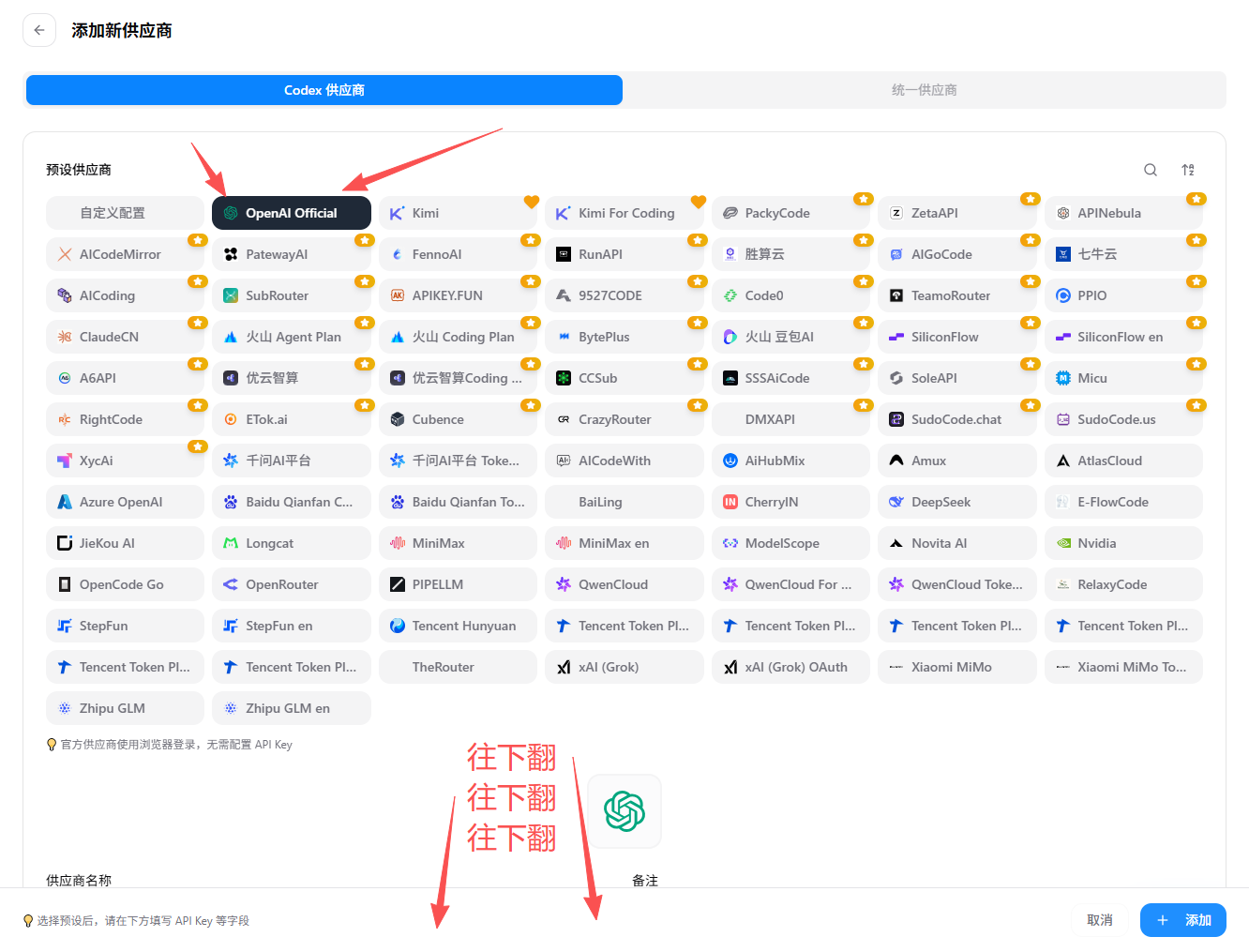Switch to the Codex 供应商 tab
The width and height of the screenshot is (1249, 952).
(x=324, y=90)
